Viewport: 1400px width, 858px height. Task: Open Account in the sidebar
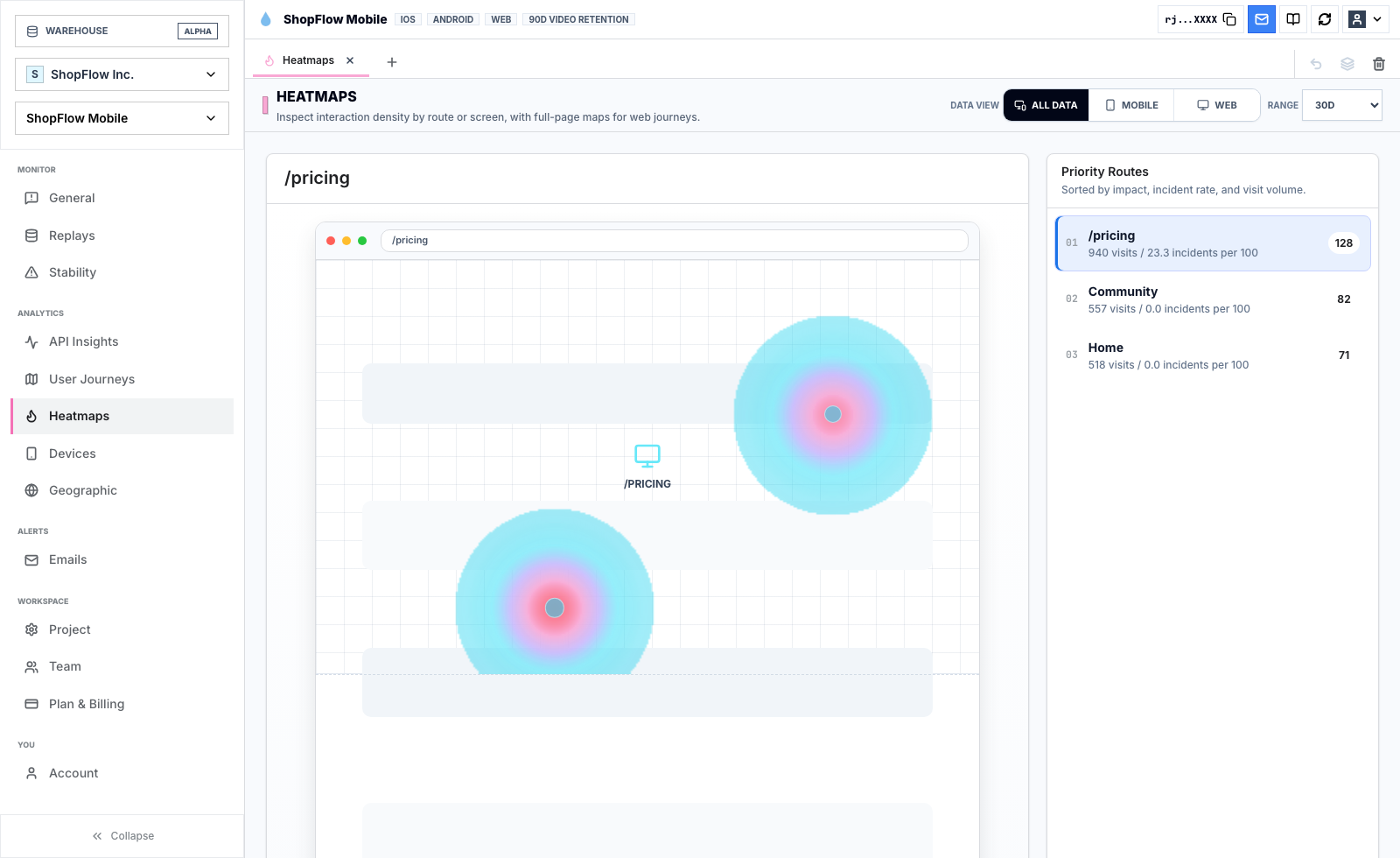tap(122, 773)
